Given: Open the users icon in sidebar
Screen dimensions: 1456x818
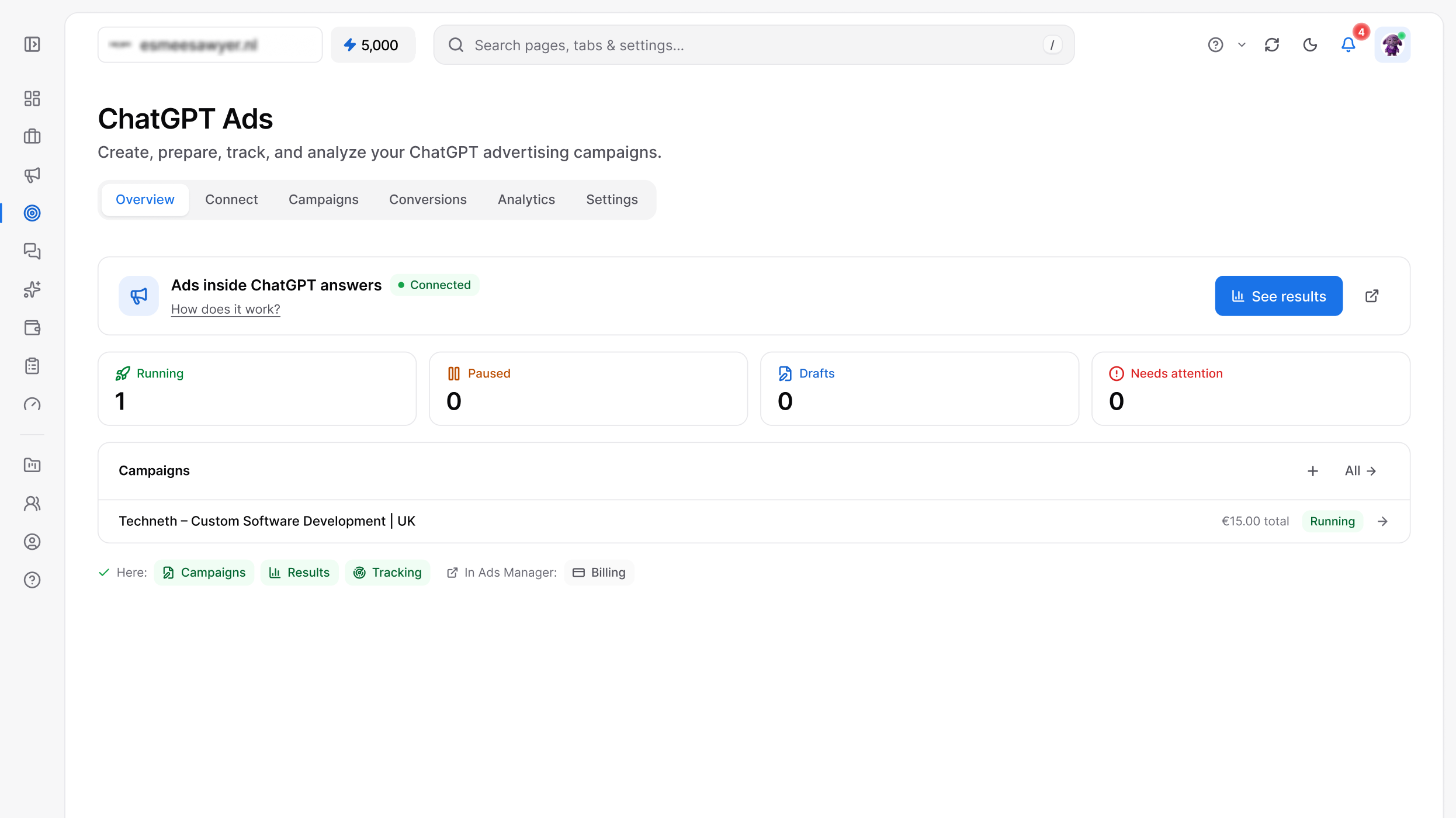Looking at the screenshot, I should [x=32, y=504].
